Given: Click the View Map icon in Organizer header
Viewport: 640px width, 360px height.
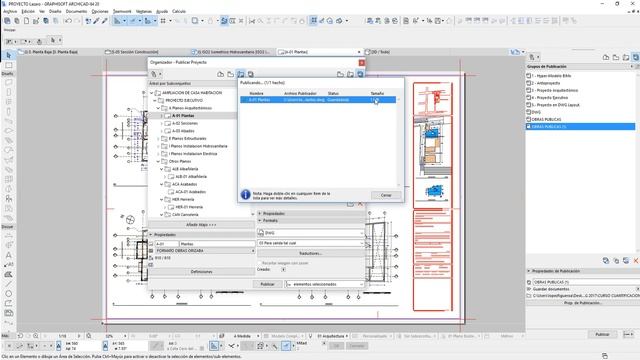Looking at the screenshot, I should click(x=231, y=74).
